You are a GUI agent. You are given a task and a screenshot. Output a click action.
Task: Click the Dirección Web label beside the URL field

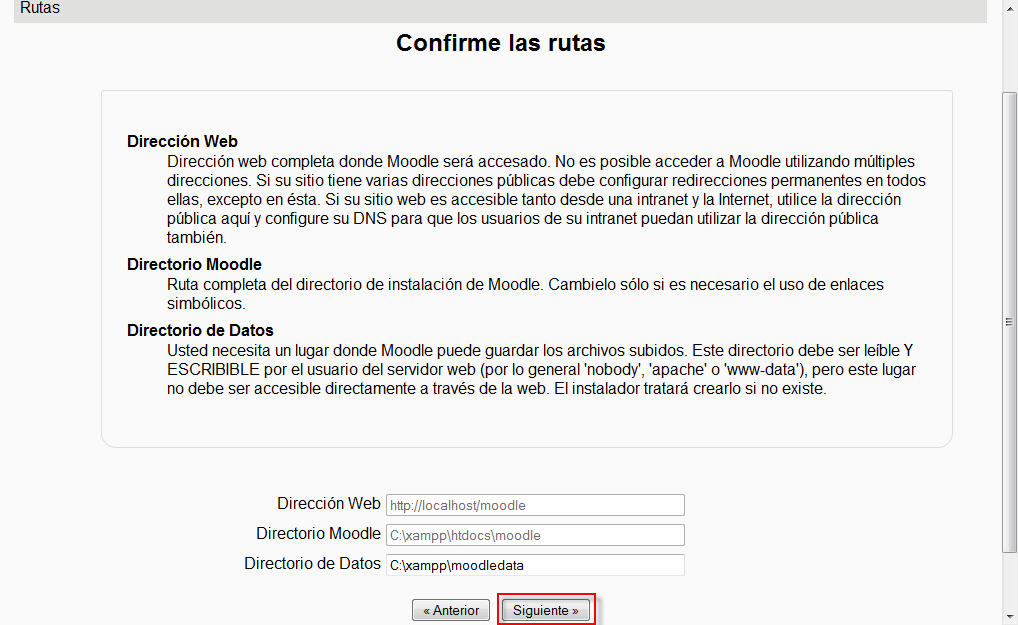pyautogui.click(x=328, y=504)
